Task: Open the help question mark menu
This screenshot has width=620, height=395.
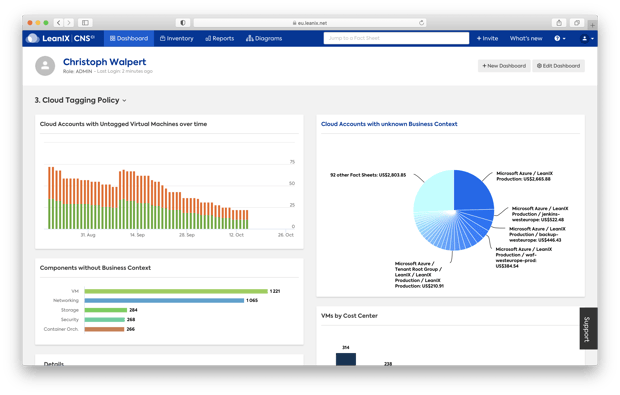Action: [x=560, y=38]
